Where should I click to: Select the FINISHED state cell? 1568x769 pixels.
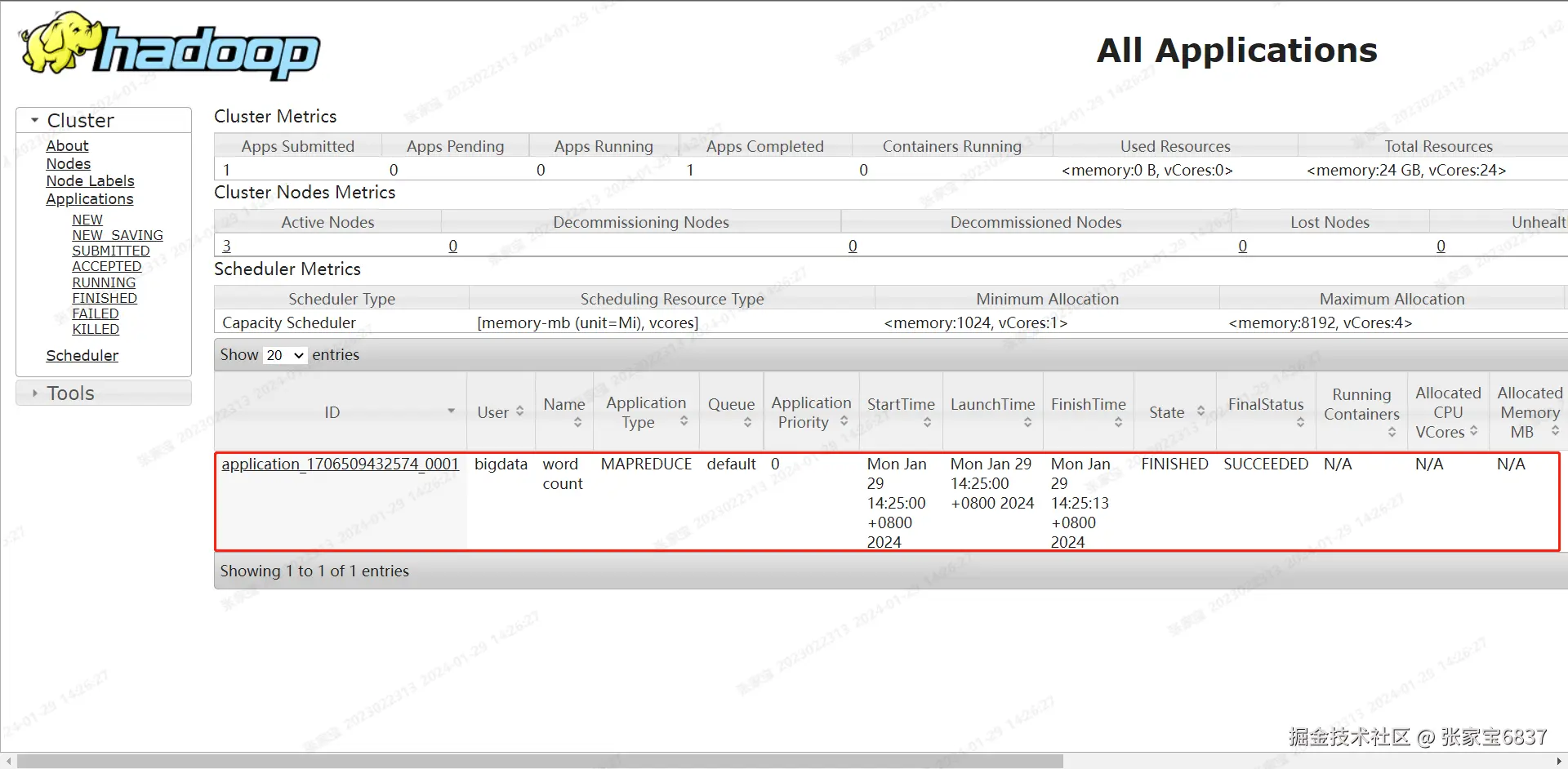(x=1174, y=464)
